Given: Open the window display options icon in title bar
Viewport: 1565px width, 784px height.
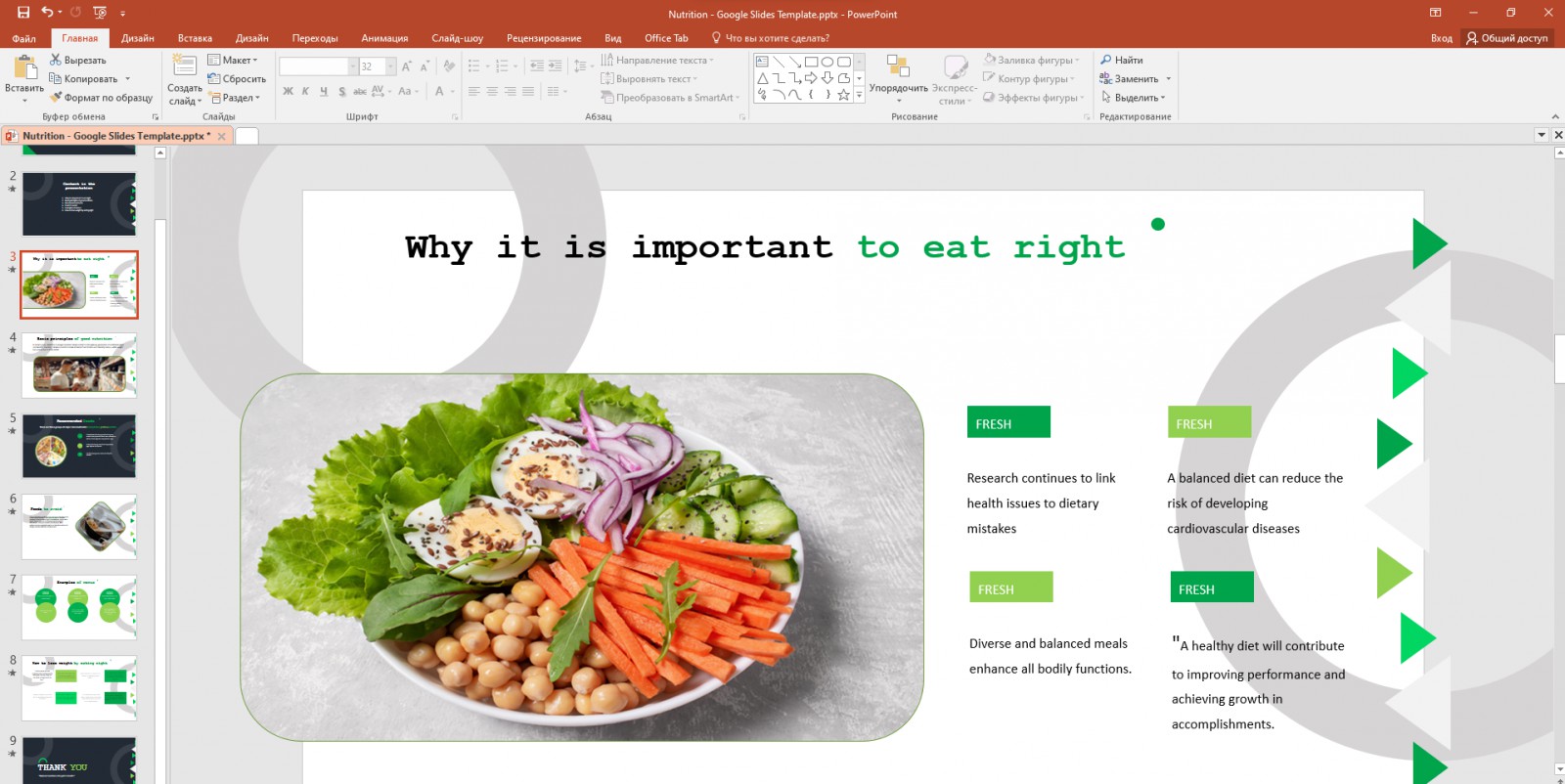Looking at the screenshot, I should [1435, 13].
